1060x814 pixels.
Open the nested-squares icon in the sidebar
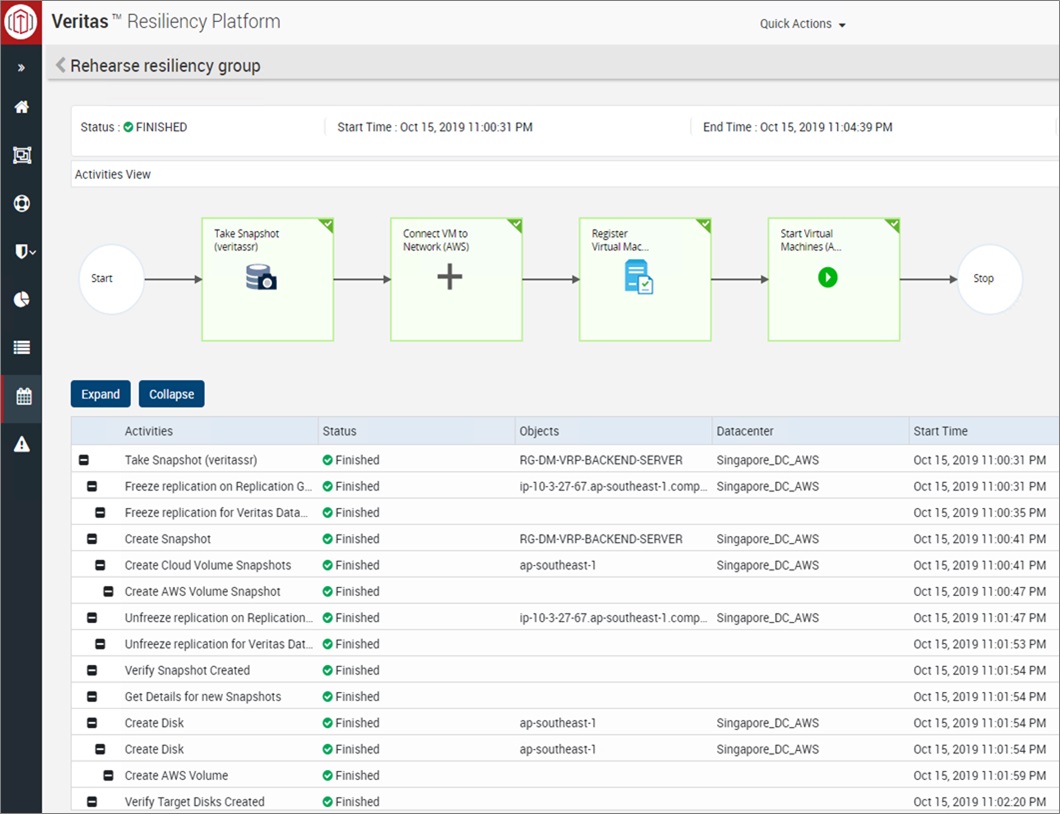tap(22, 155)
